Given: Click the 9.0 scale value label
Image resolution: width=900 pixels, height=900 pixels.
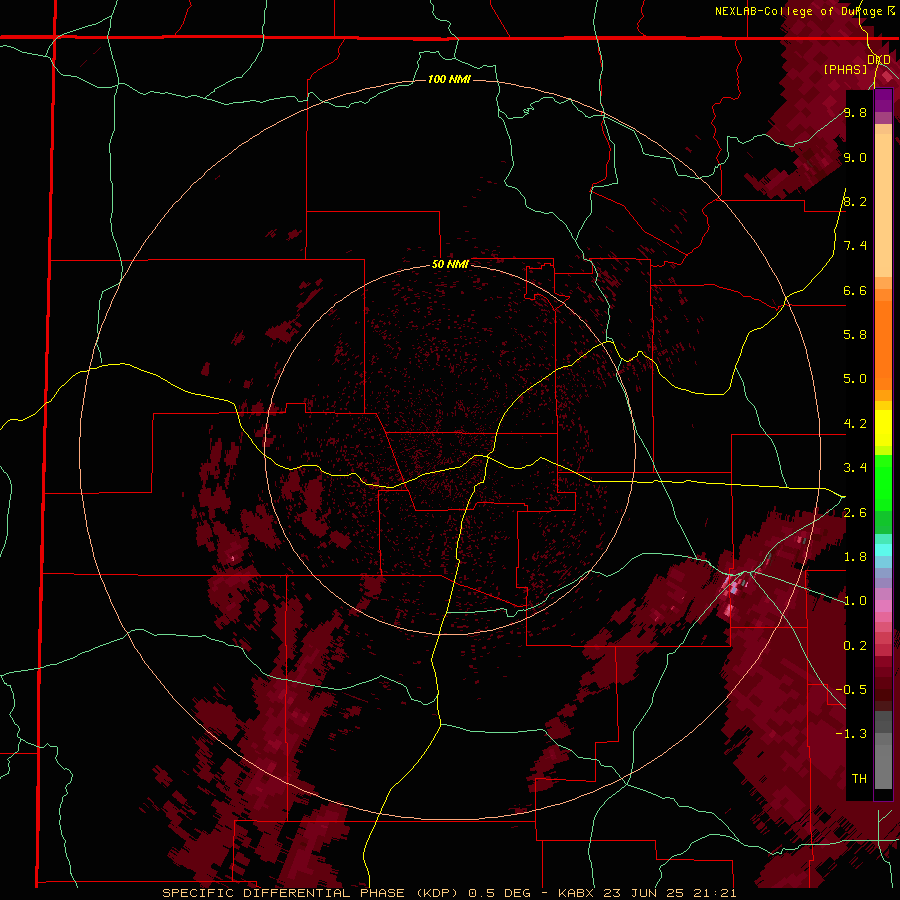Looking at the screenshot, I should 855,157.
